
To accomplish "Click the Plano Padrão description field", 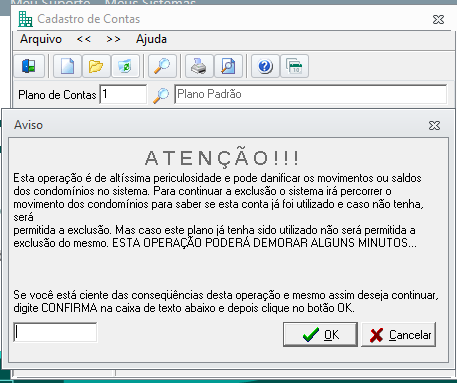I will click(310, 94).
